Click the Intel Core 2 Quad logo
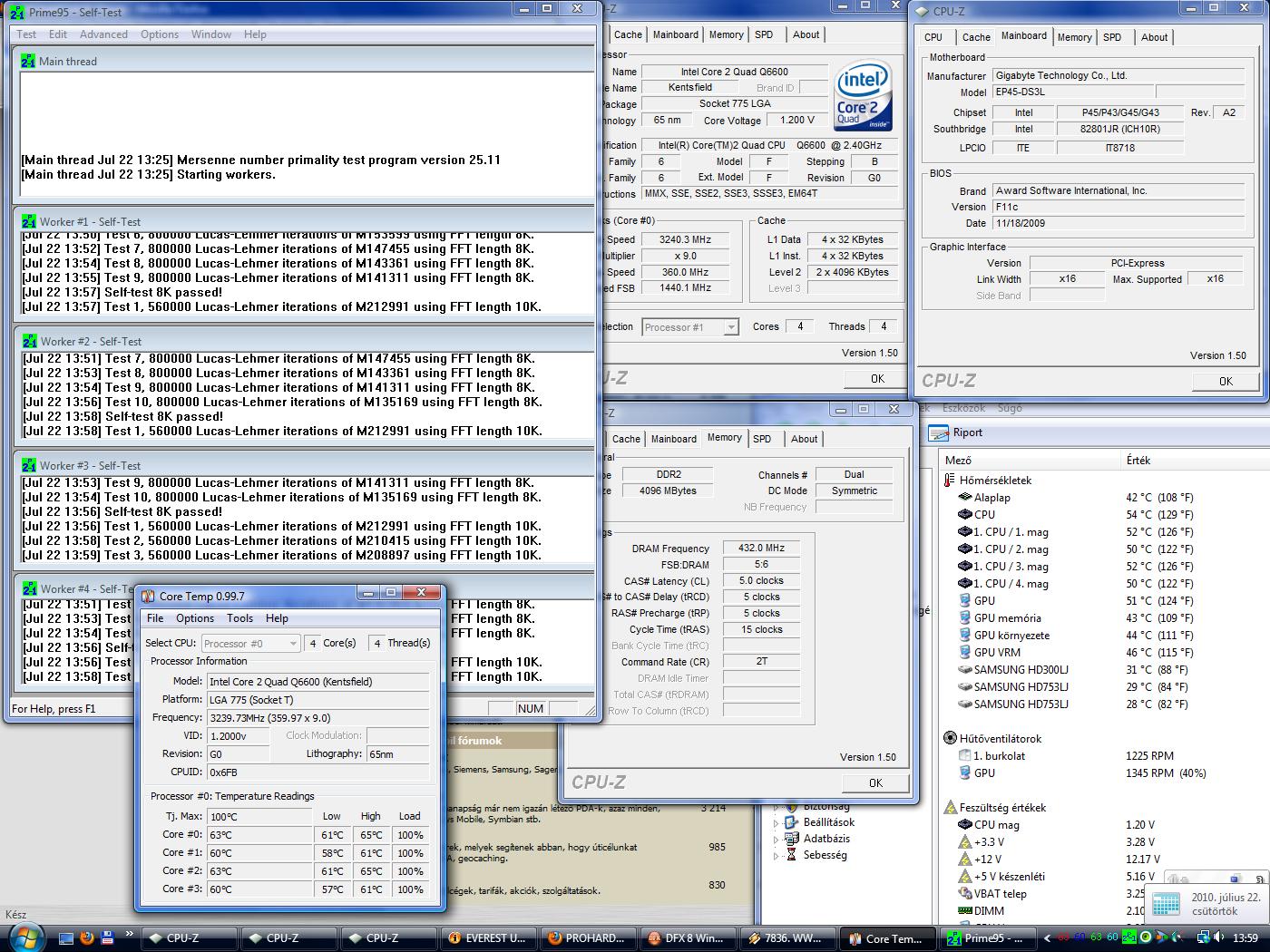This screenshot has width=1270, height=952. point(864,95)
